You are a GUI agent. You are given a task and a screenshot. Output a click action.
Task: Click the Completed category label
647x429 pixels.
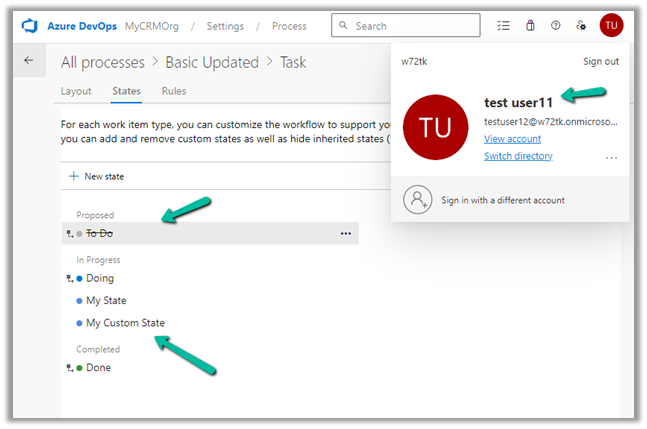(98, 349)
